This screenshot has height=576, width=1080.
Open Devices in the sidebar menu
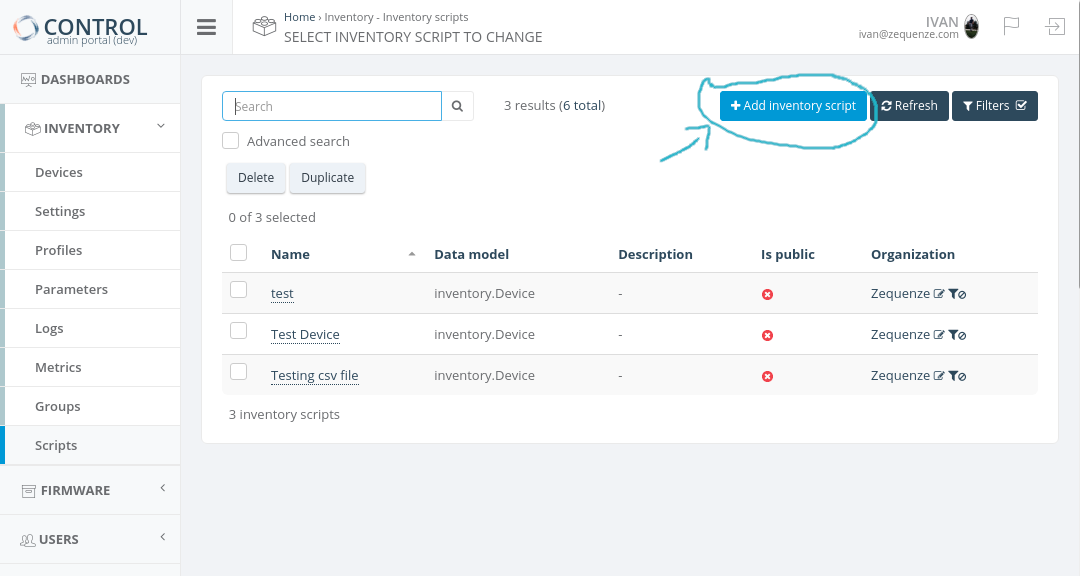click(x=59, y=172)
